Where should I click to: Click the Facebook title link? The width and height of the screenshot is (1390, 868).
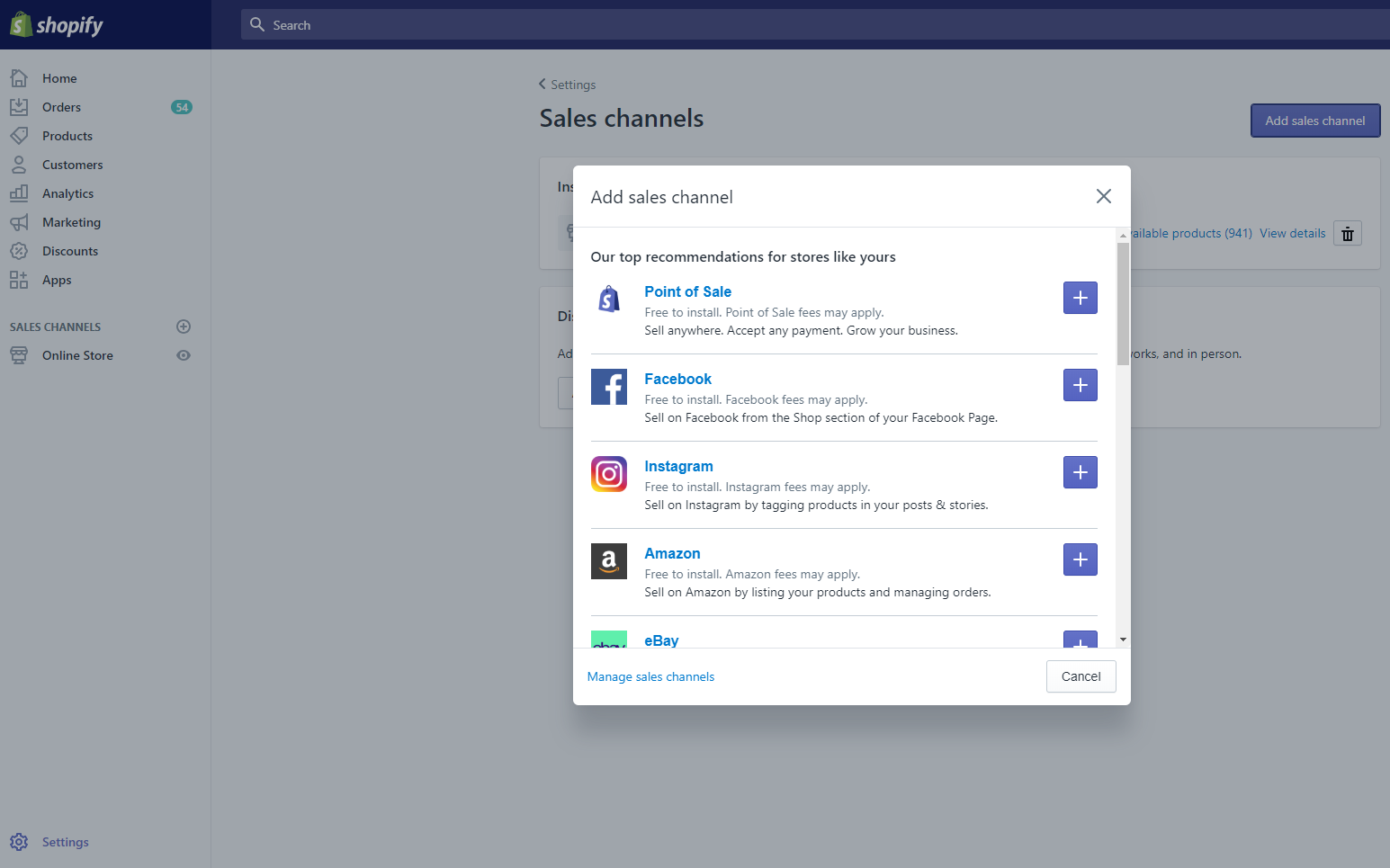click(x=677, y=379)
